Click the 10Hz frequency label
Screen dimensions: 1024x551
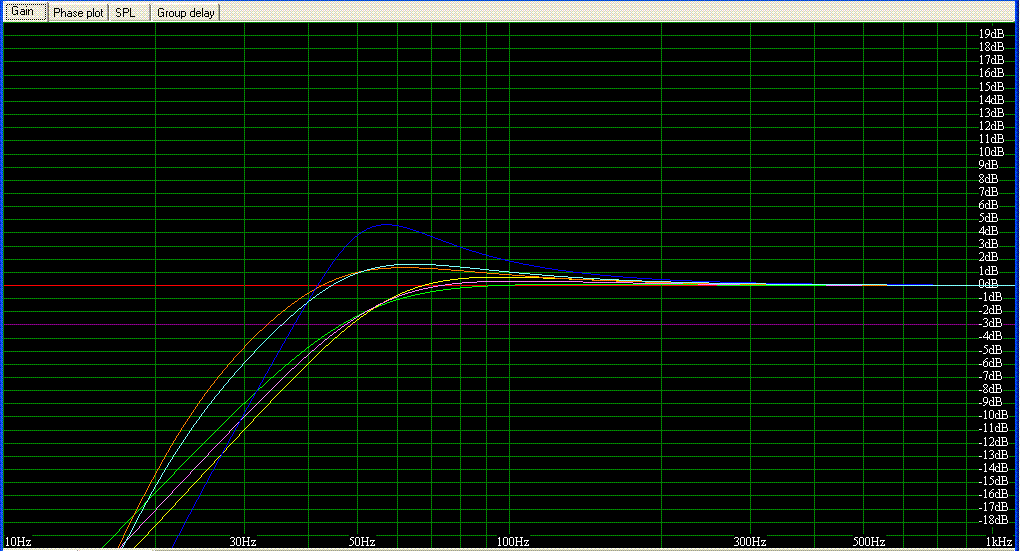tap(18, 542)
